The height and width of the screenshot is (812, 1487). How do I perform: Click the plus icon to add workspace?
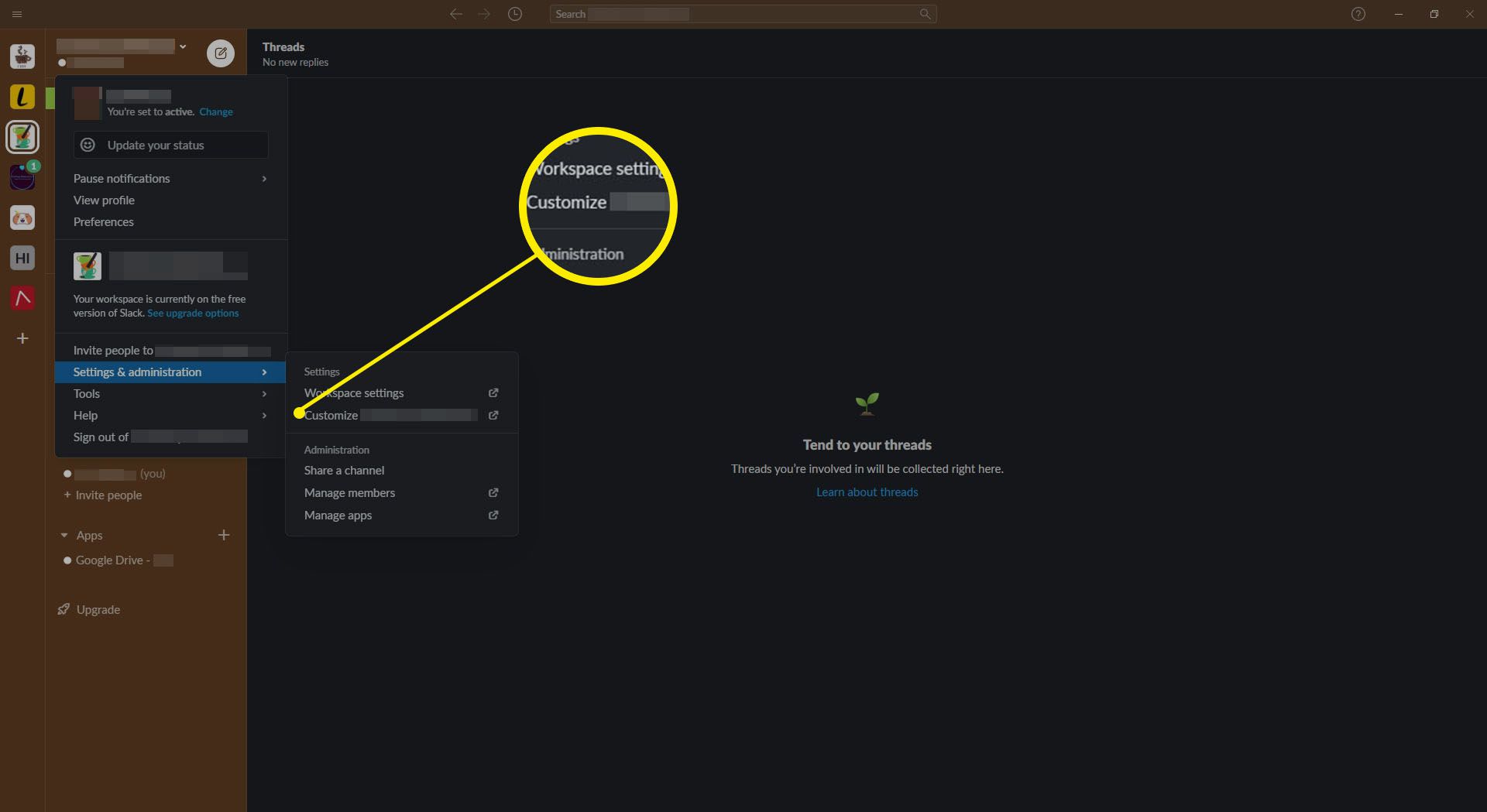click(22, 338)
